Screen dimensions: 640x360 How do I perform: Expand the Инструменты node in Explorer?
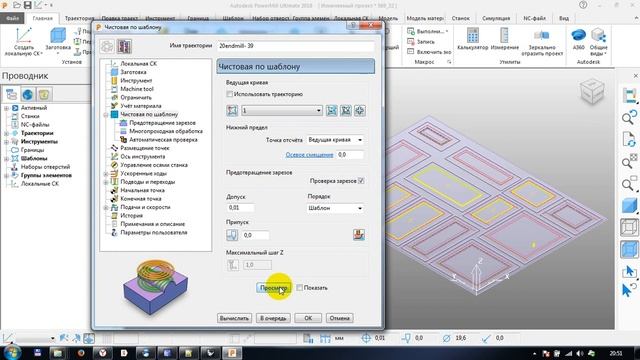[x=7, y=142]
